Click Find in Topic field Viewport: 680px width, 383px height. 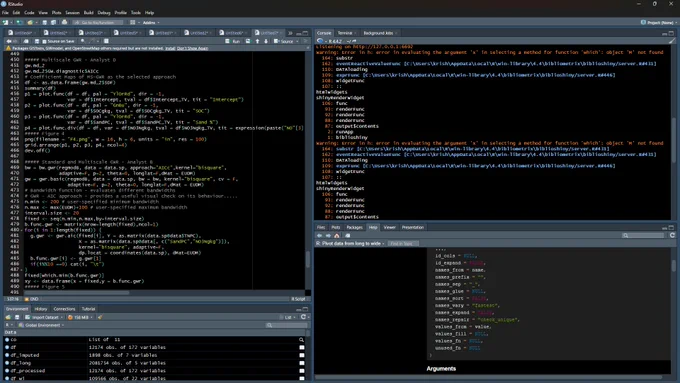403,244
